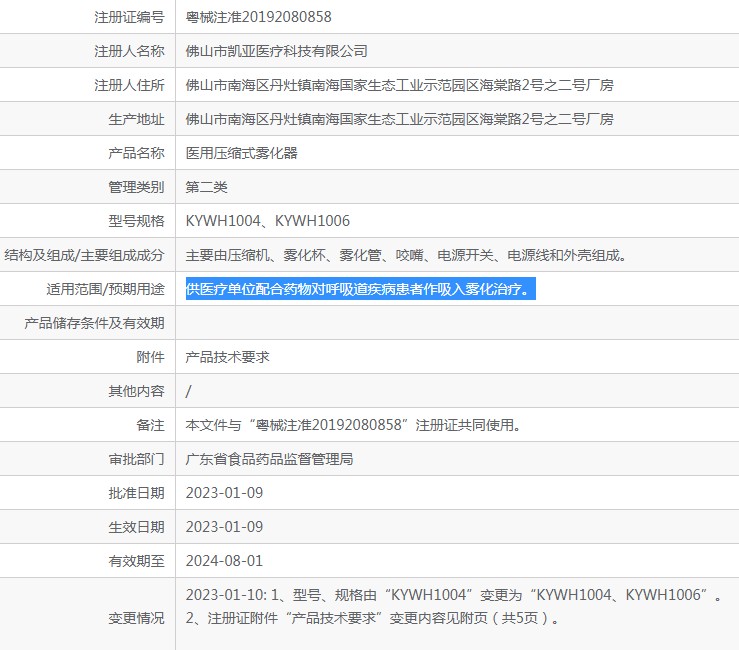Click the 管理类别 label
This screenshot has width=739, height=650.
click(136, 187)
